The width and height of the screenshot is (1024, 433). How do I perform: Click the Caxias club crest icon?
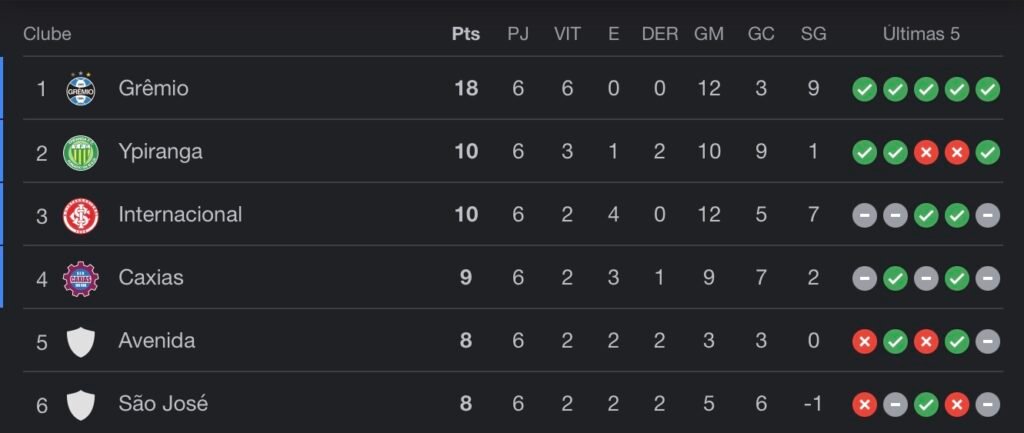pyautogui.click(x=80, y=278)
